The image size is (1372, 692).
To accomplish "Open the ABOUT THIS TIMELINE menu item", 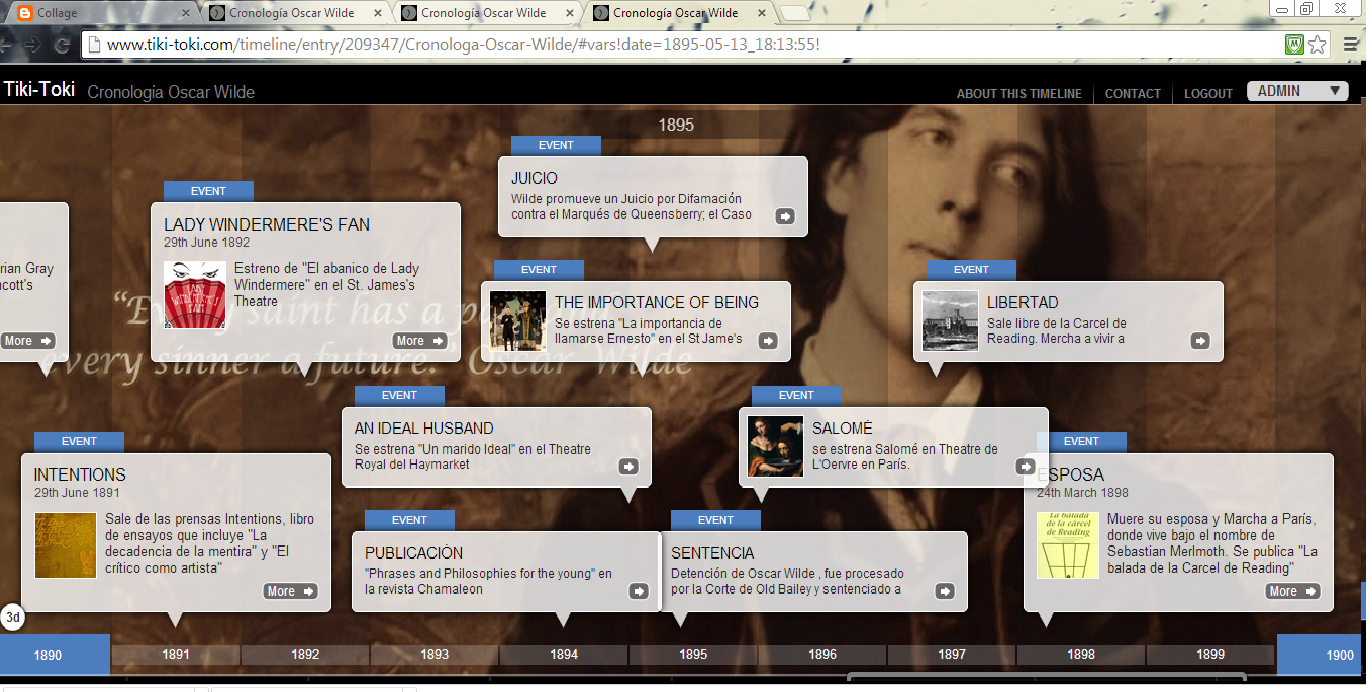I will [x=1019, y=93].
